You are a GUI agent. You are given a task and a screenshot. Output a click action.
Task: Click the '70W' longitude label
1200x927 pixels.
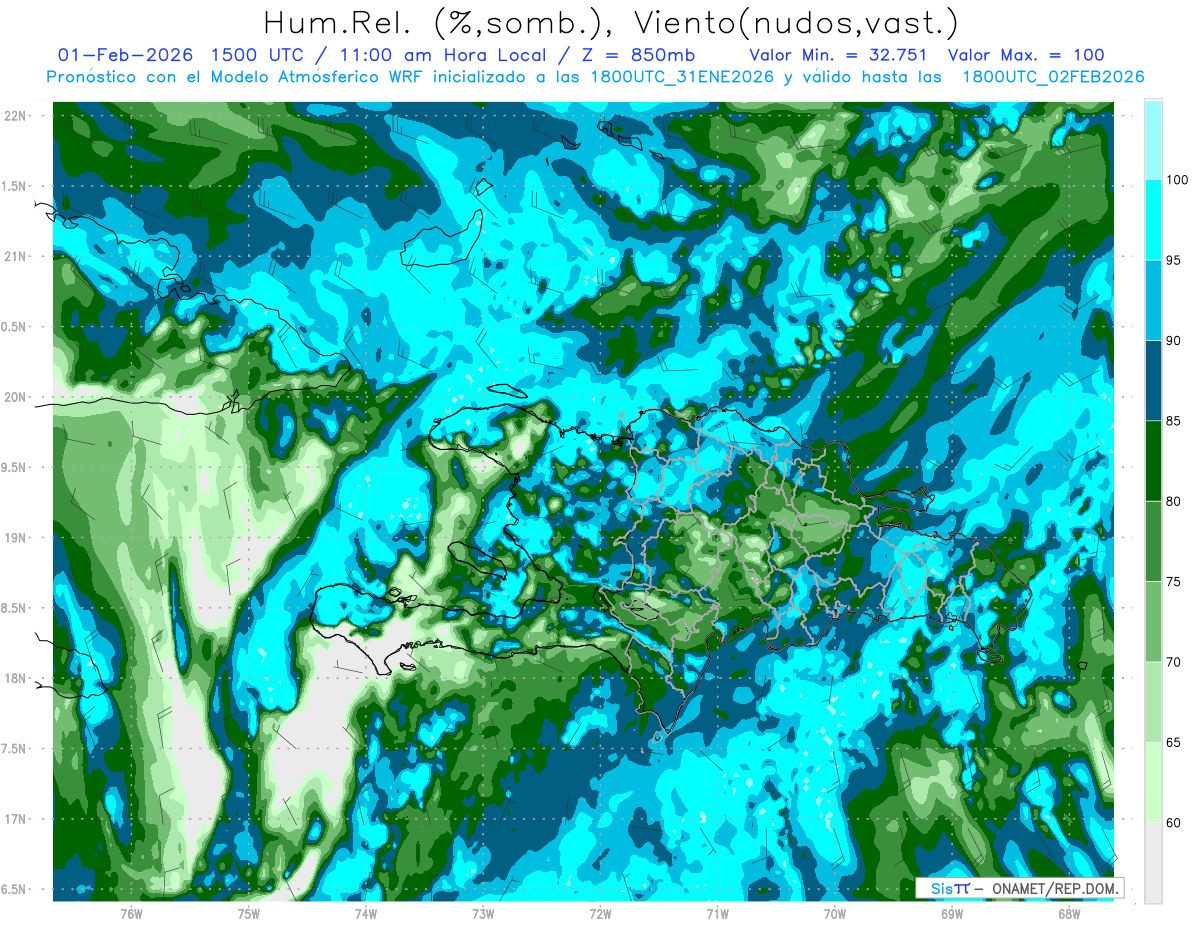click(835, 913)
